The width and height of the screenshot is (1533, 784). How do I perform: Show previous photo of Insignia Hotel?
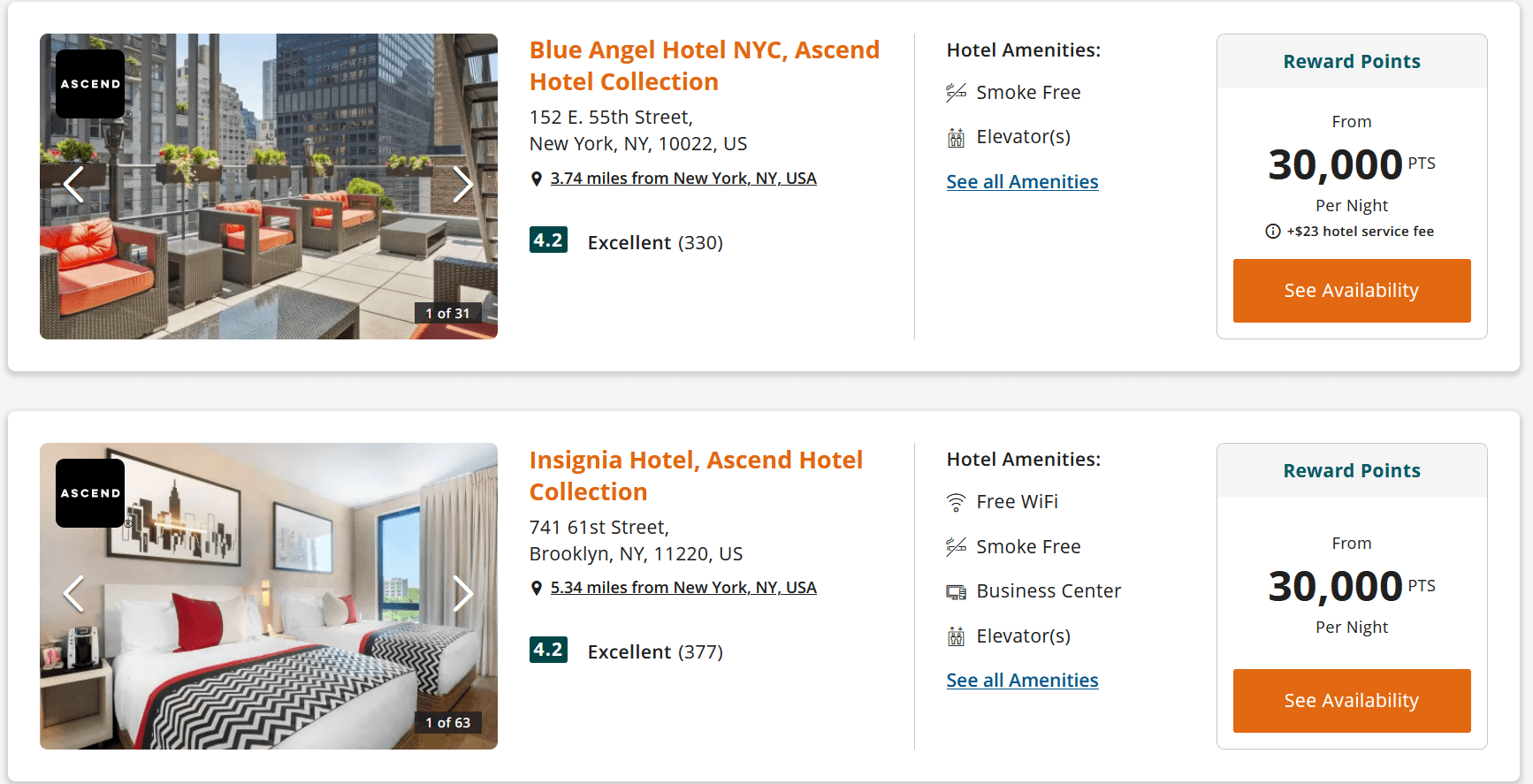click(74, 593)
